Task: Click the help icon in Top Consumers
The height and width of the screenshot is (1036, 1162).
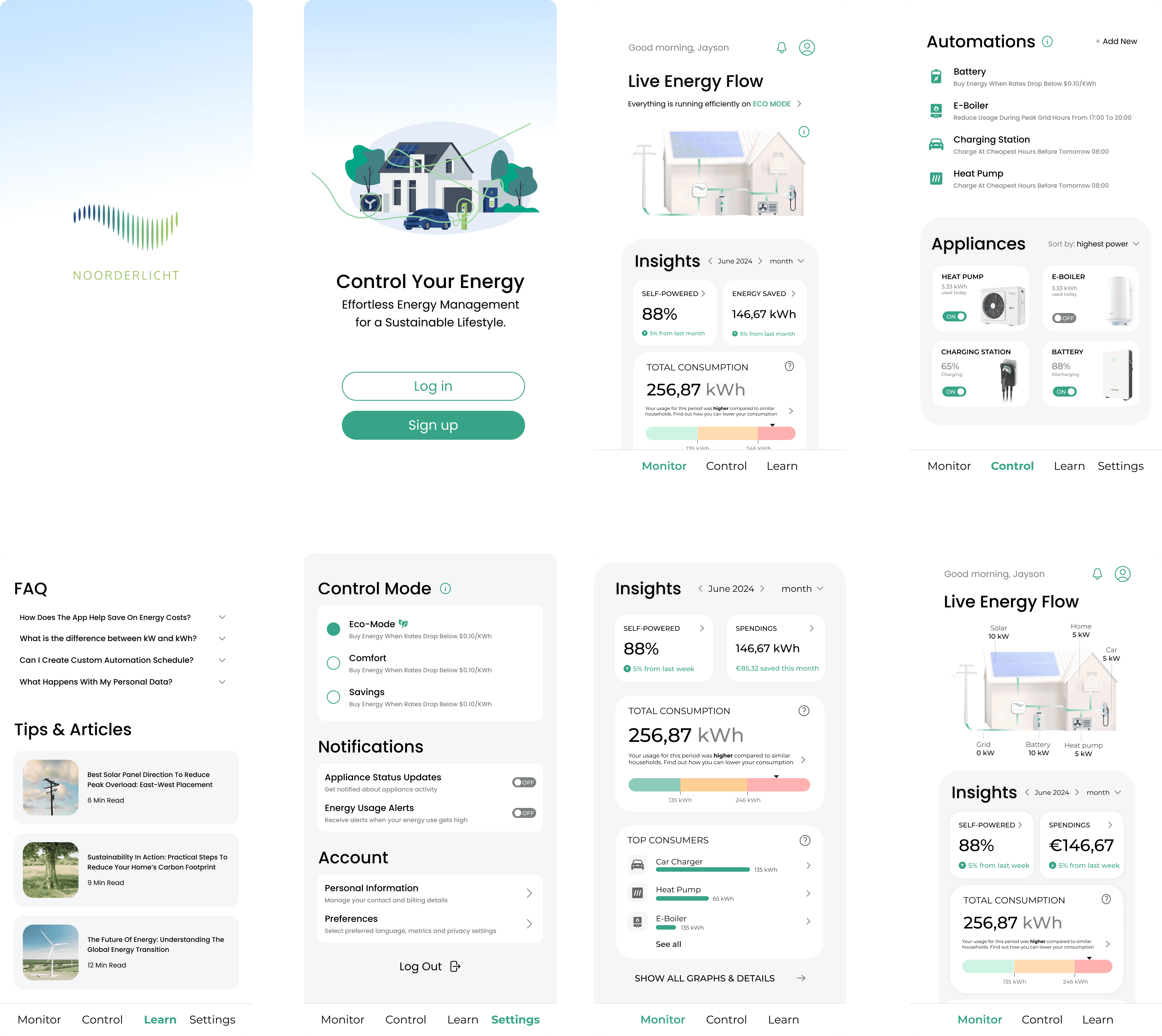Action: (x=805, y=840)
